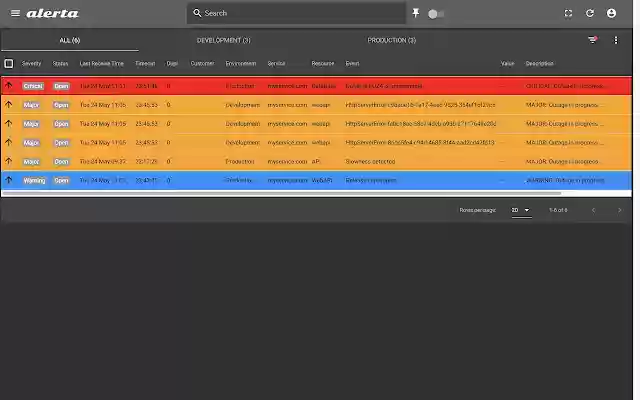Screen dimensions: 640x400
Task: Click the Warning severity badge
Action: [34, 180]
